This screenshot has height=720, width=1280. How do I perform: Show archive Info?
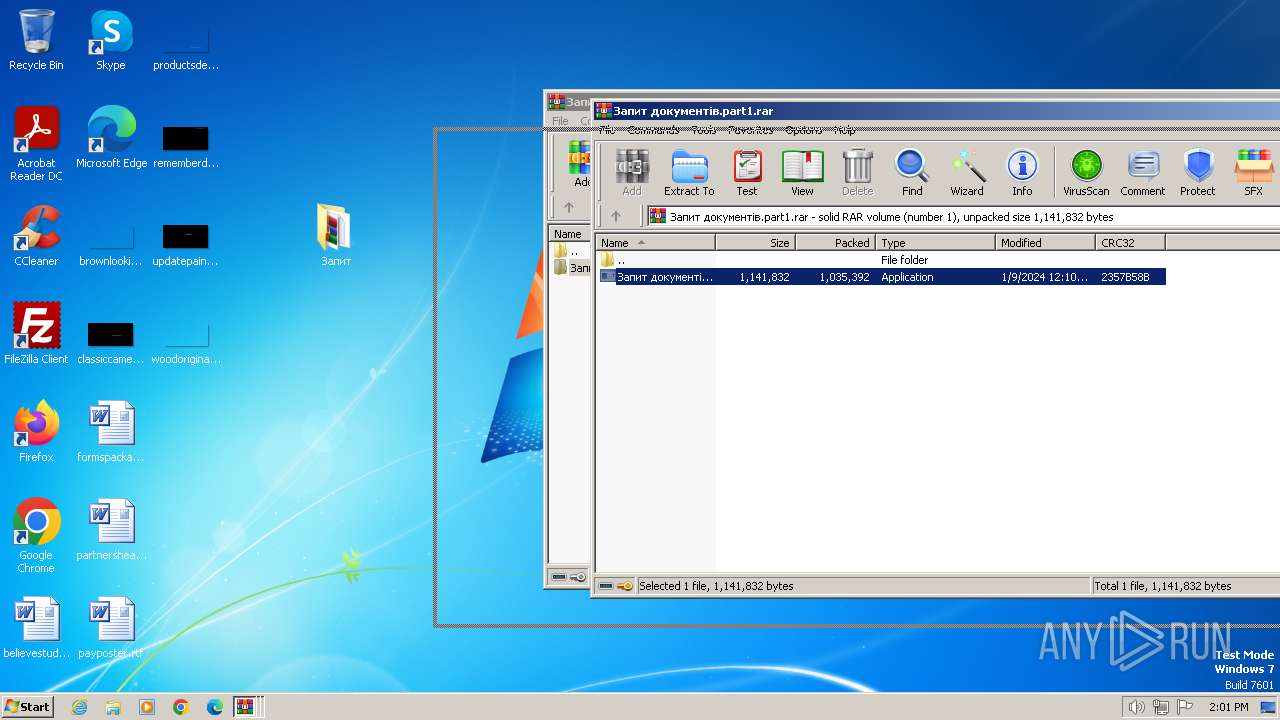pos(1022,173)
